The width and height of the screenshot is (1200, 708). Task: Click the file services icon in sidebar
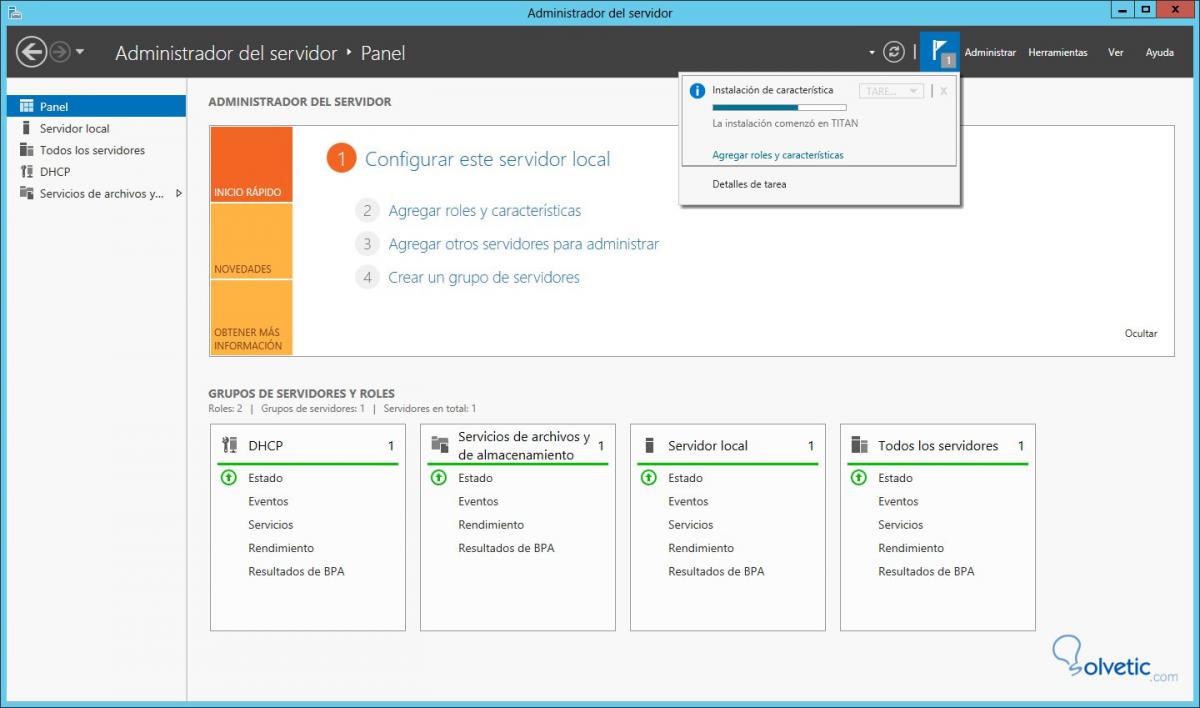[x=27, y=194]
